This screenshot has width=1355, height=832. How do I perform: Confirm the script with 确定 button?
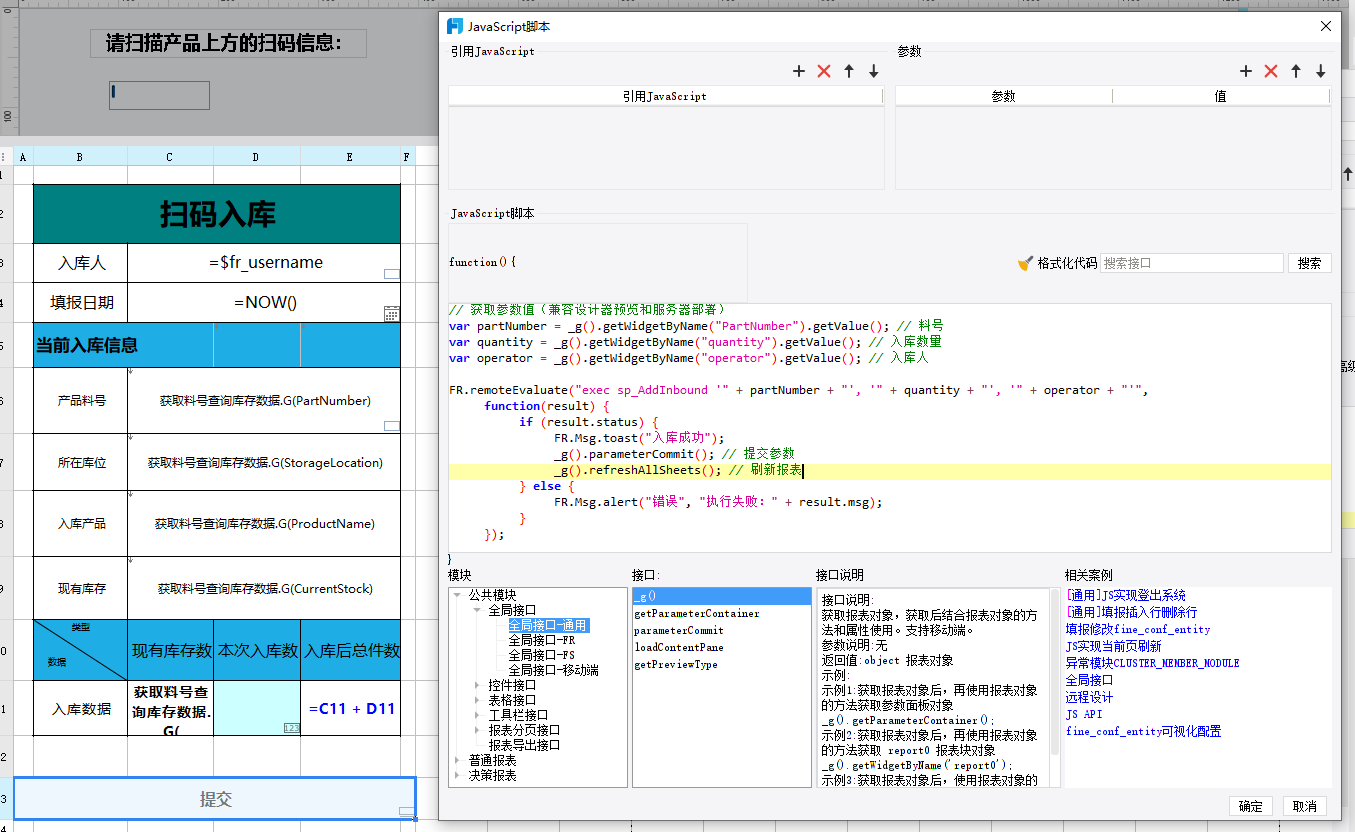coord(1250,806)
